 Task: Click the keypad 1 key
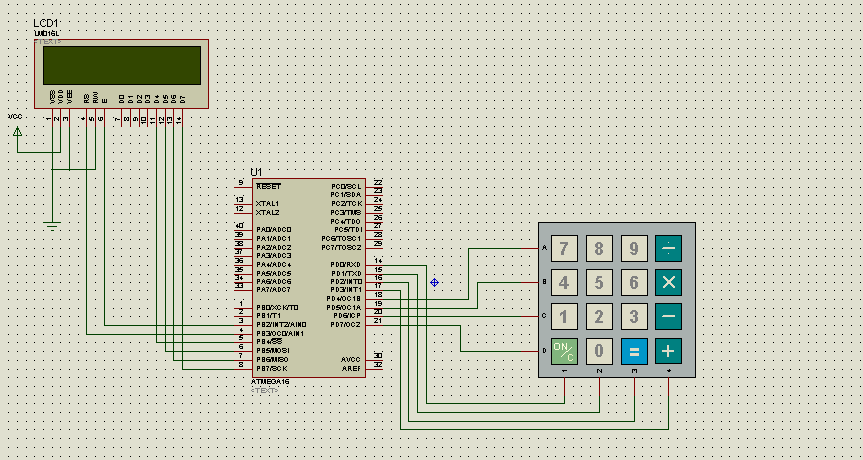564,317
